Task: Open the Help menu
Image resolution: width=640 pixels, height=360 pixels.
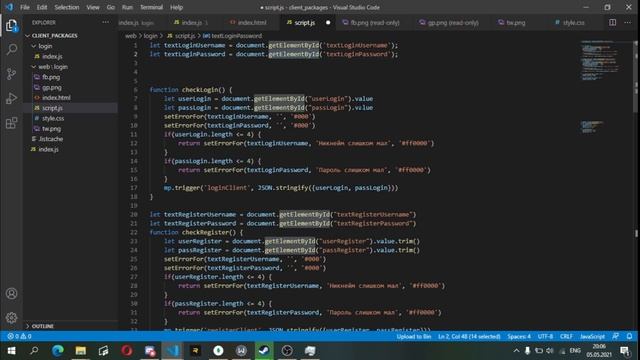Action: (176, 7)
